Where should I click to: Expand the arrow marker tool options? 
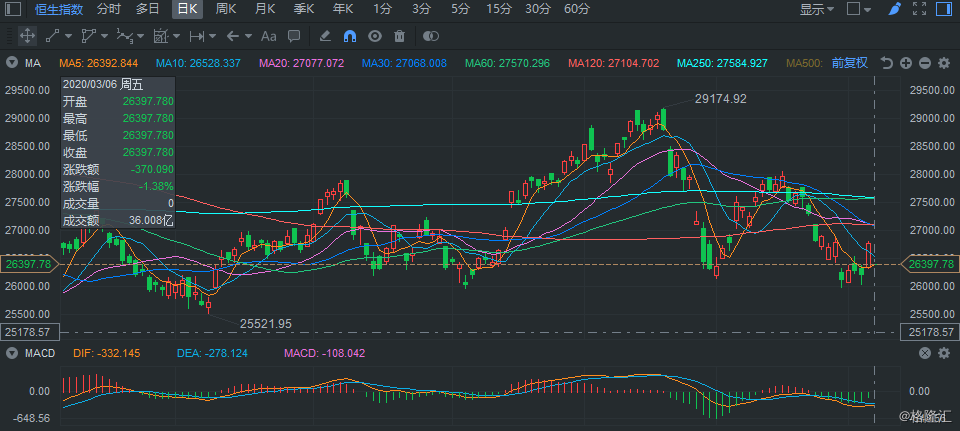tap(248, 36)
